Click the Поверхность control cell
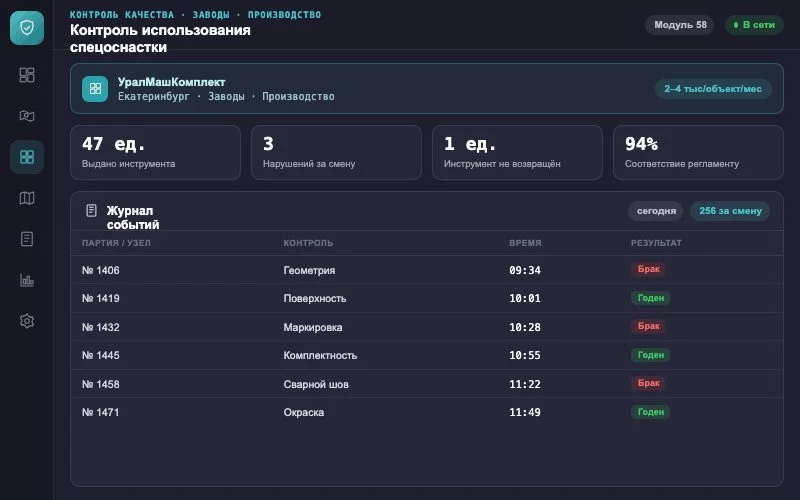800x500 pixels. (315, 298)
